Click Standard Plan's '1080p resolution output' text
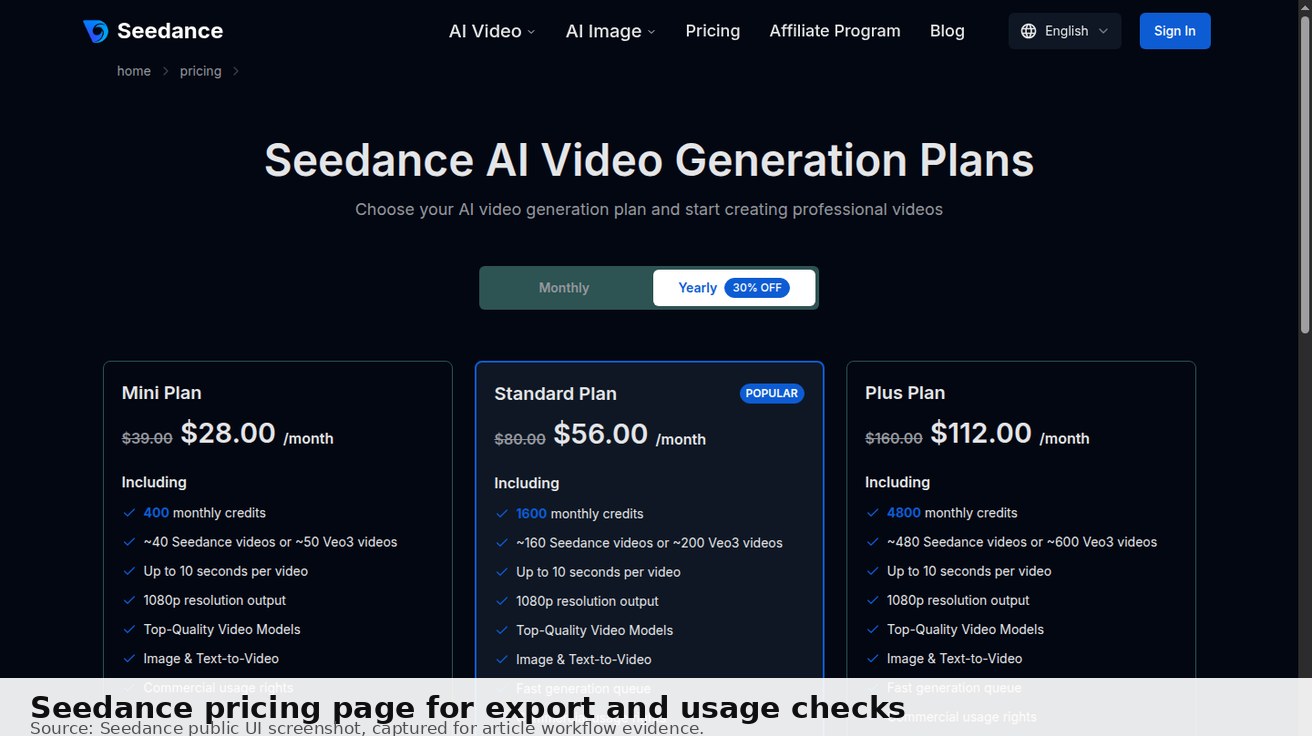Image resolution: width=1312 pixels, height=736 pixels. (587, 601)
